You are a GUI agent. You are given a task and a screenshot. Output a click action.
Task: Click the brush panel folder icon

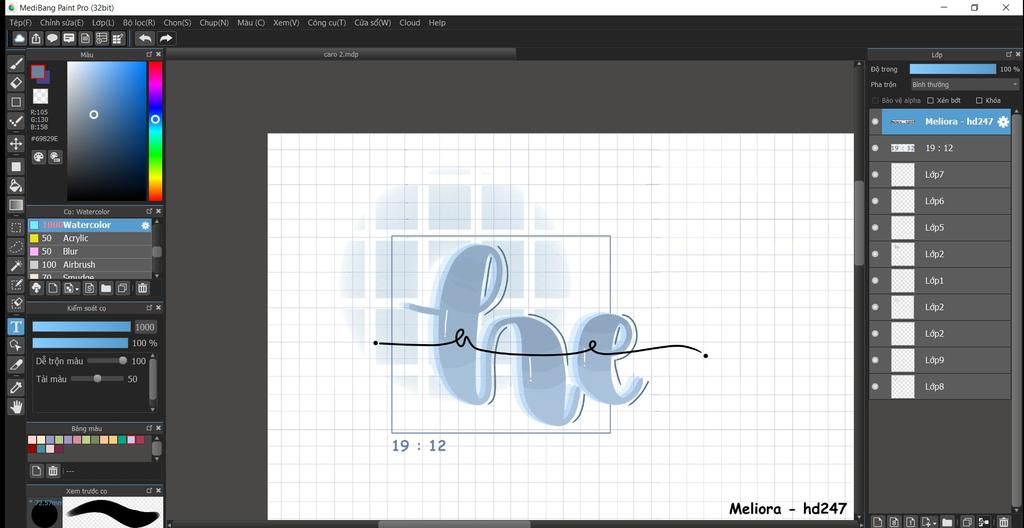click(105, 288)
